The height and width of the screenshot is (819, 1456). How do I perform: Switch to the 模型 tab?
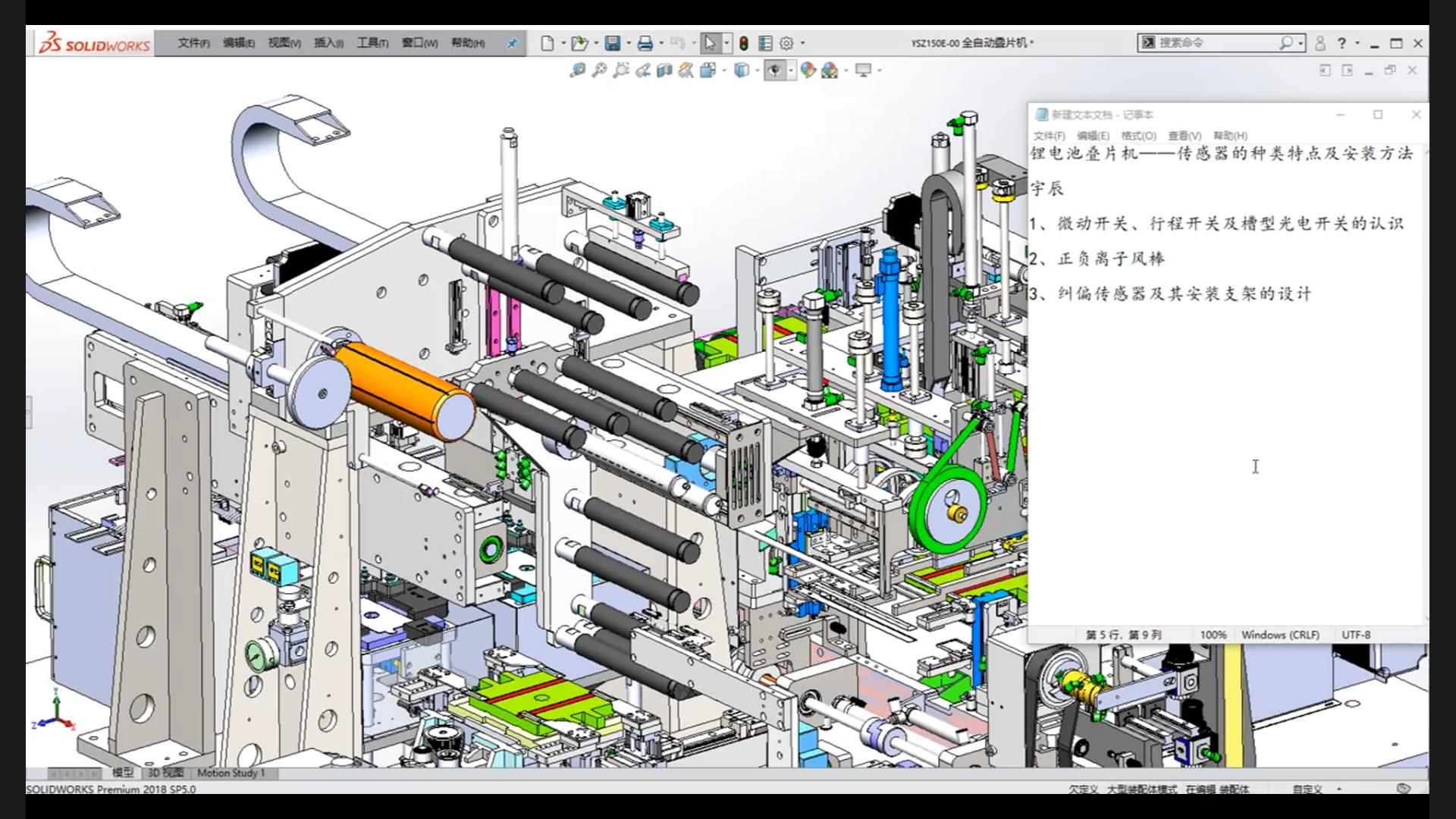point(123,773)
